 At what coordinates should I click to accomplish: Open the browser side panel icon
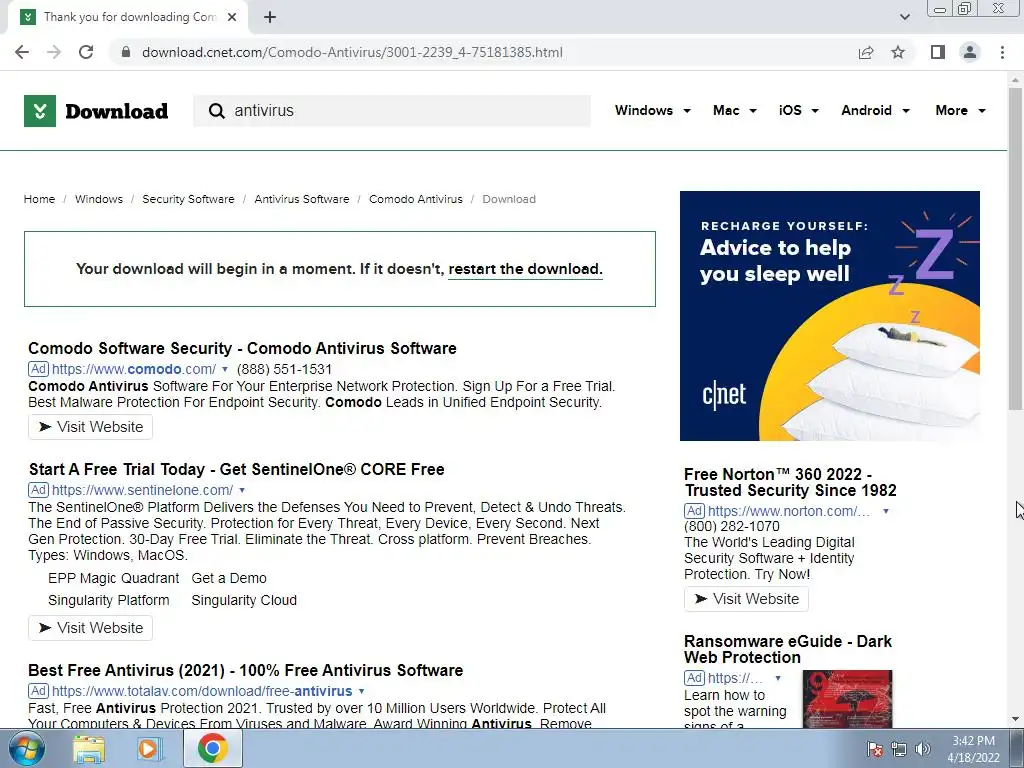click(938, 52)
